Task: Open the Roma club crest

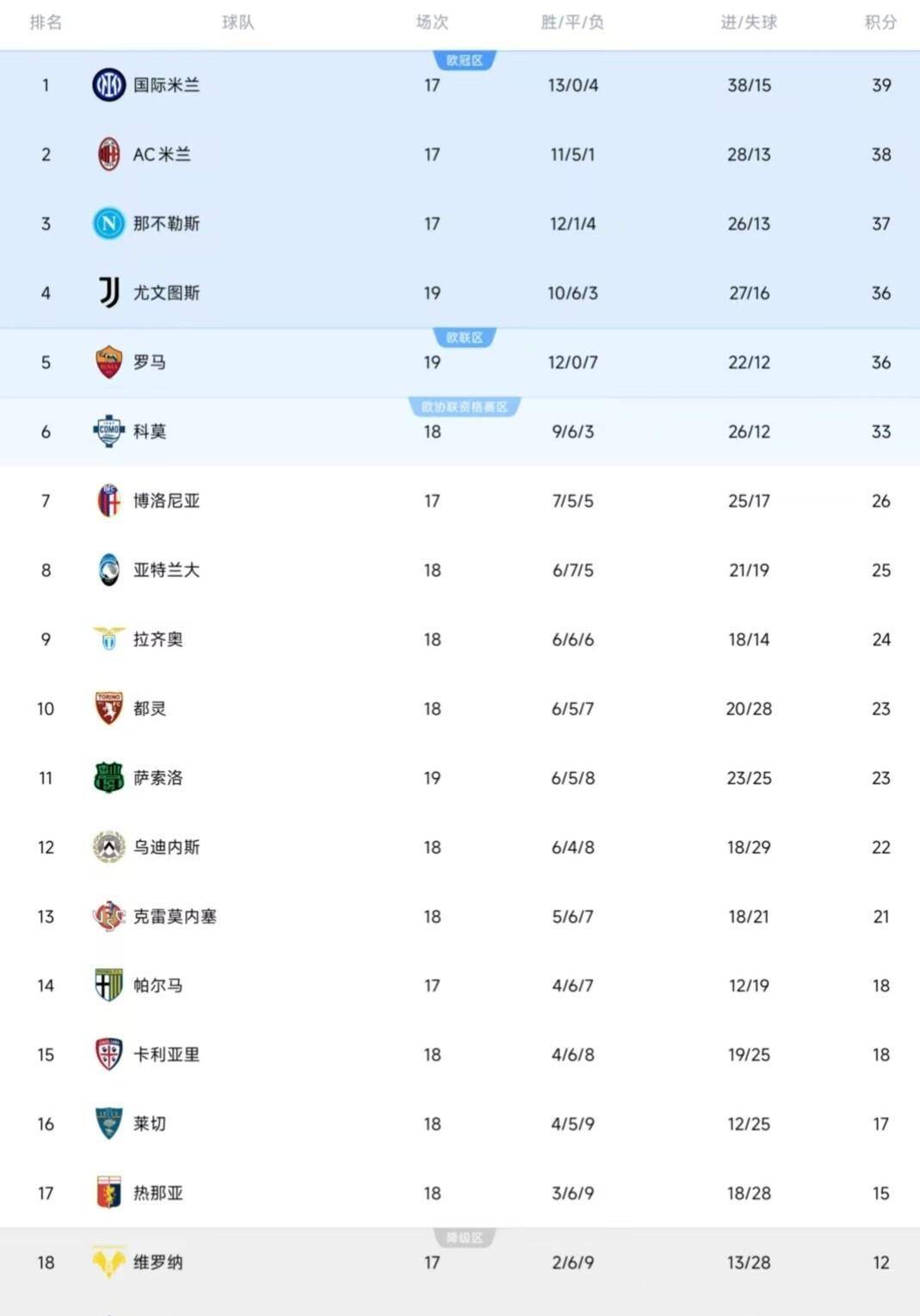Action: (x=108, y=362)
